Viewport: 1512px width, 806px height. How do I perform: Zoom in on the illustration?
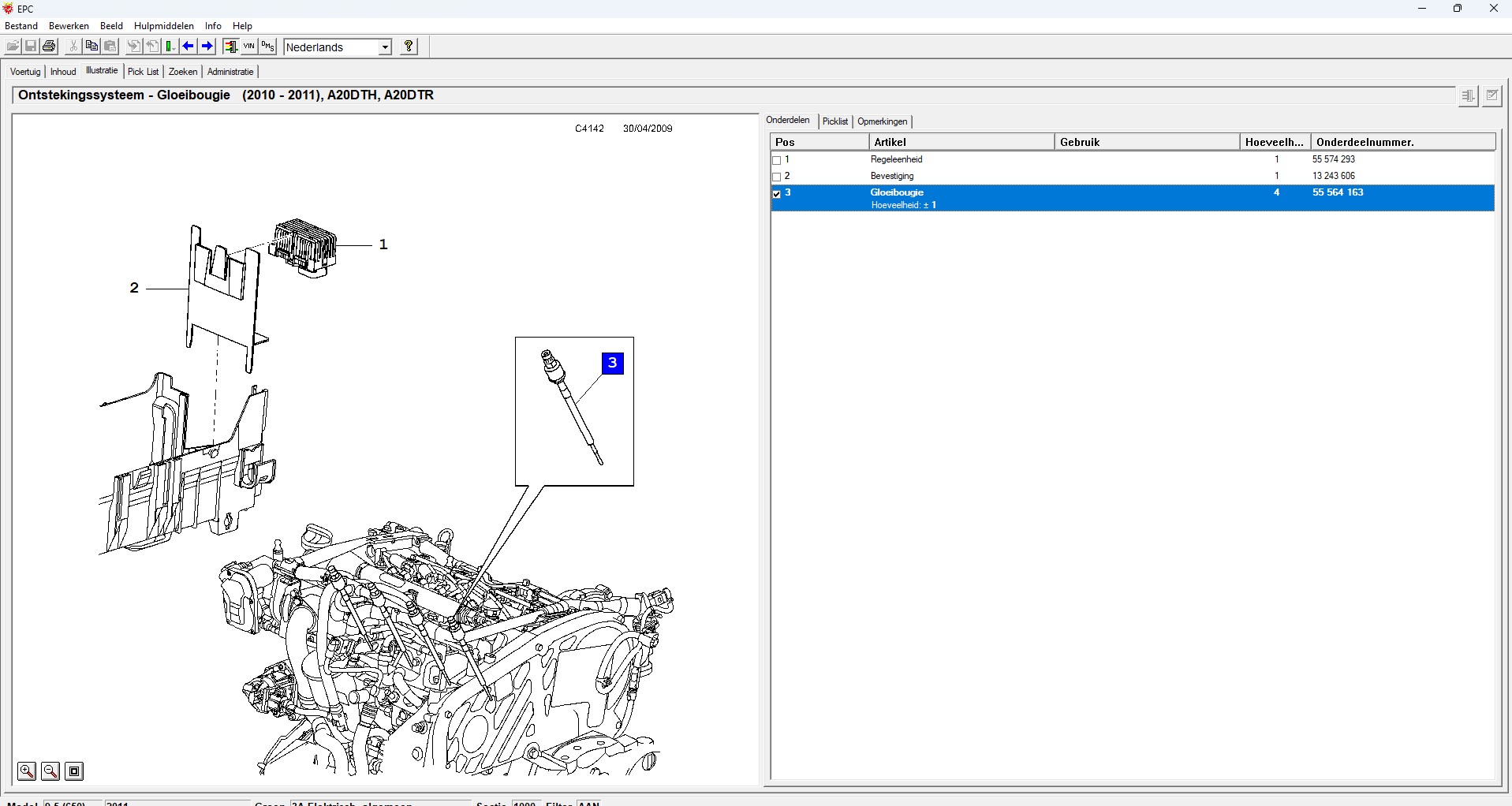27,771
